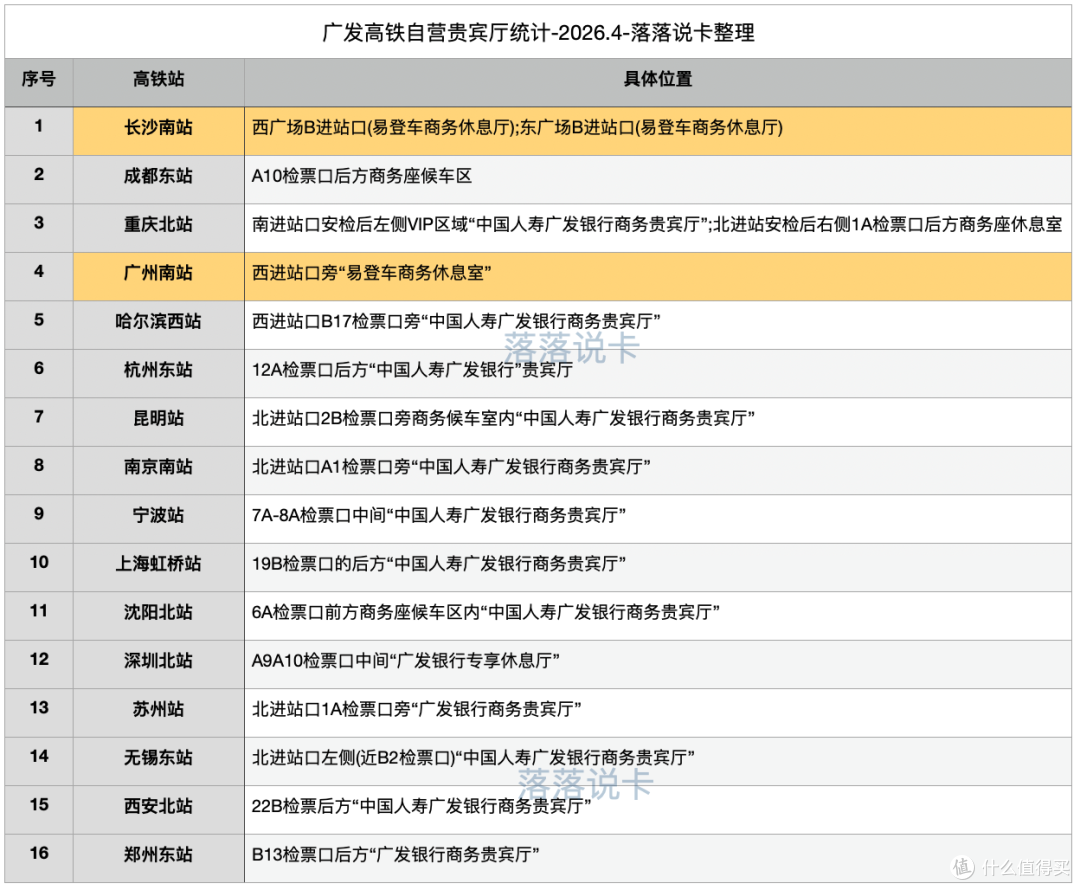
Task: Select location text starting 南进站口安检后左侧VIP区域
Action: click(x=657, y=225)
